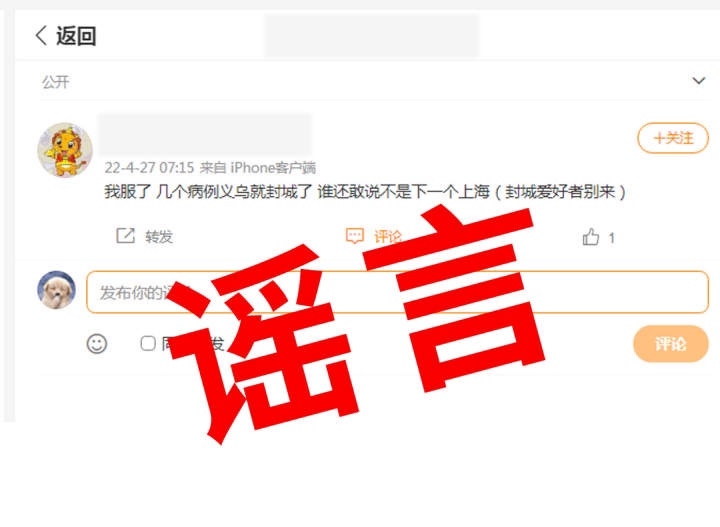Select the 评论 tab under the post
The image size is (720, 527).
(x=387, y=237)
